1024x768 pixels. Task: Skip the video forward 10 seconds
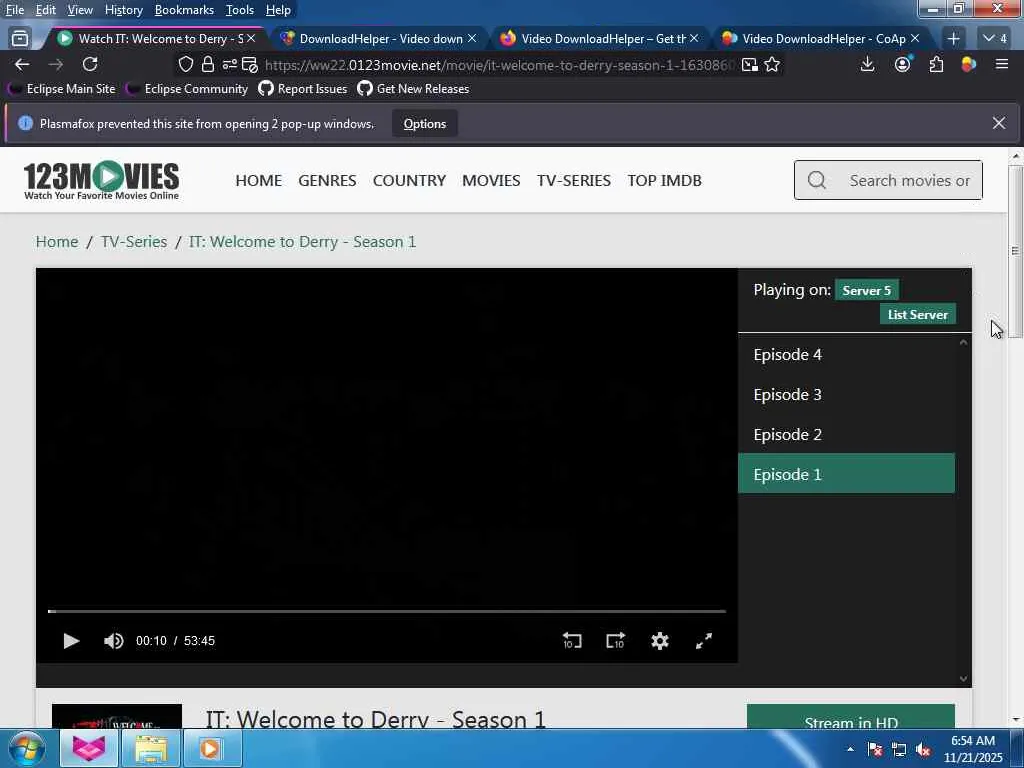tap(615, 641)
